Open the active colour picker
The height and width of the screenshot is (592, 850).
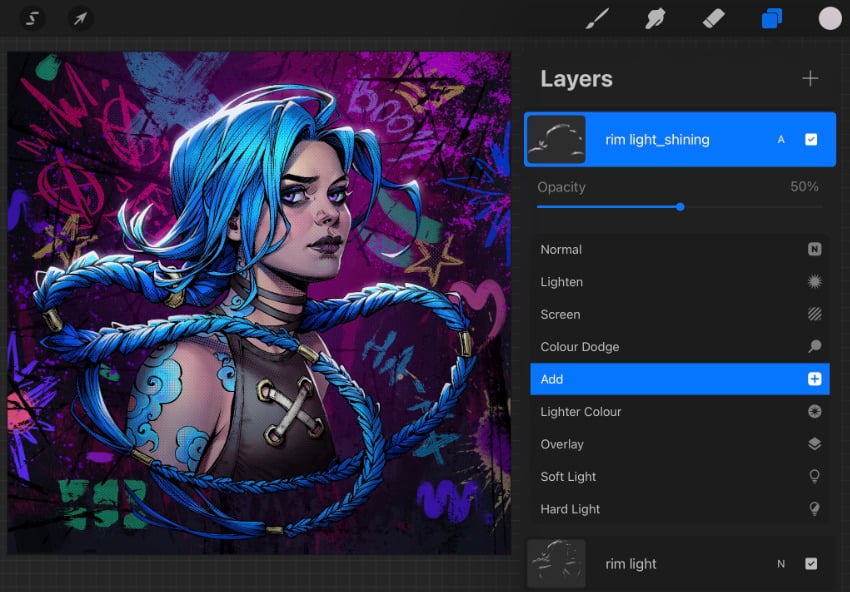click(830, 18)
